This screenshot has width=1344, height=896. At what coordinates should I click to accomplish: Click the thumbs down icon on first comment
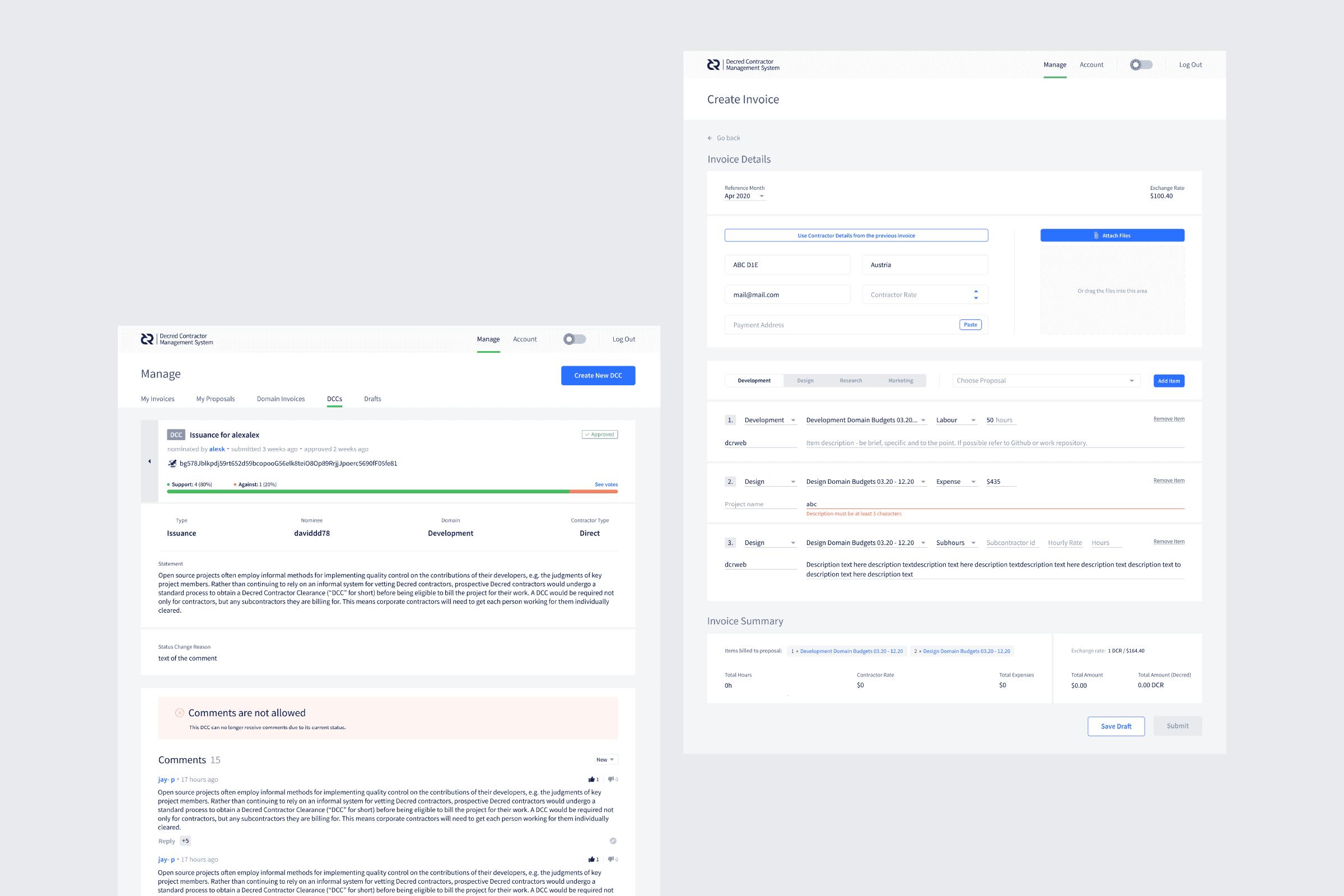tap(610, 780)
